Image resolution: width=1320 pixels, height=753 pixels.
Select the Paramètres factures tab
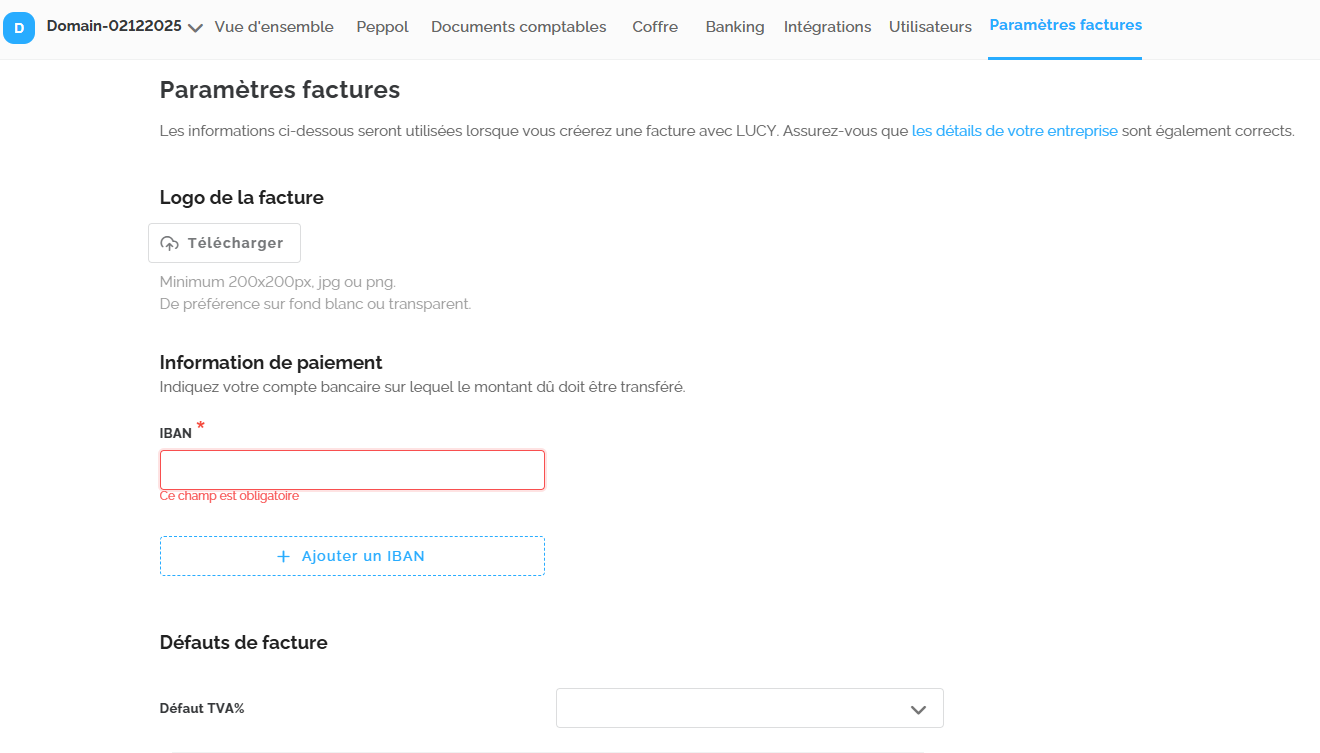point(1065,25)
